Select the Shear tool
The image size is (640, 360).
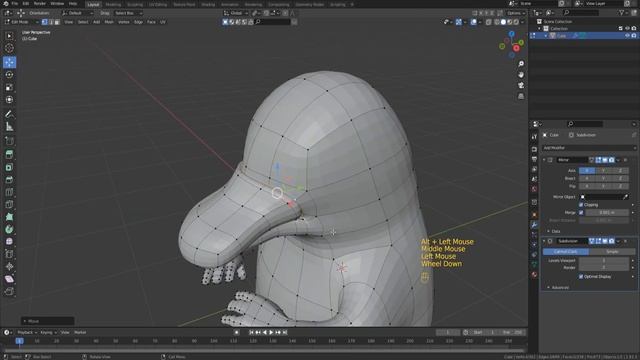[x=9, y=279]
